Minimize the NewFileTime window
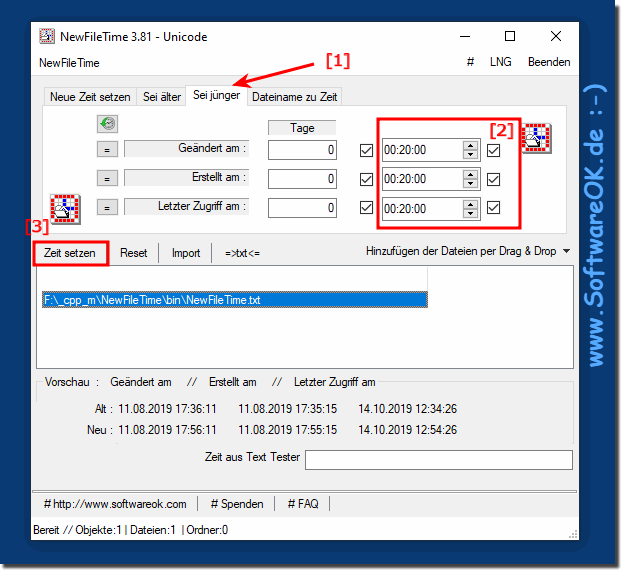 click(x=465, y=37)
